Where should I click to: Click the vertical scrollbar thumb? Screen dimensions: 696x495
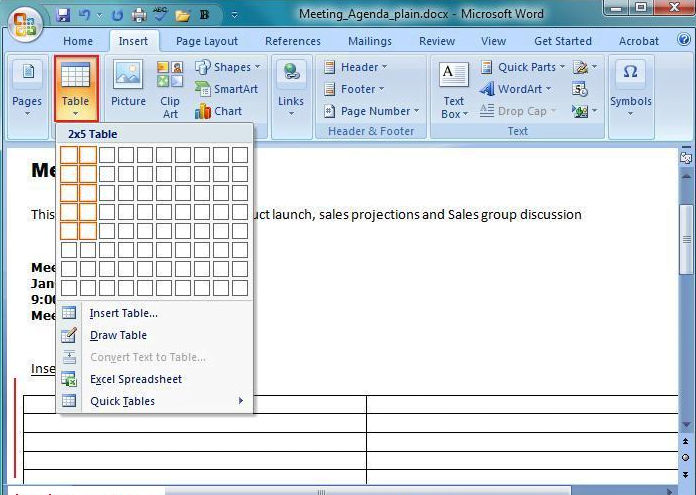(x=686, y=240)
